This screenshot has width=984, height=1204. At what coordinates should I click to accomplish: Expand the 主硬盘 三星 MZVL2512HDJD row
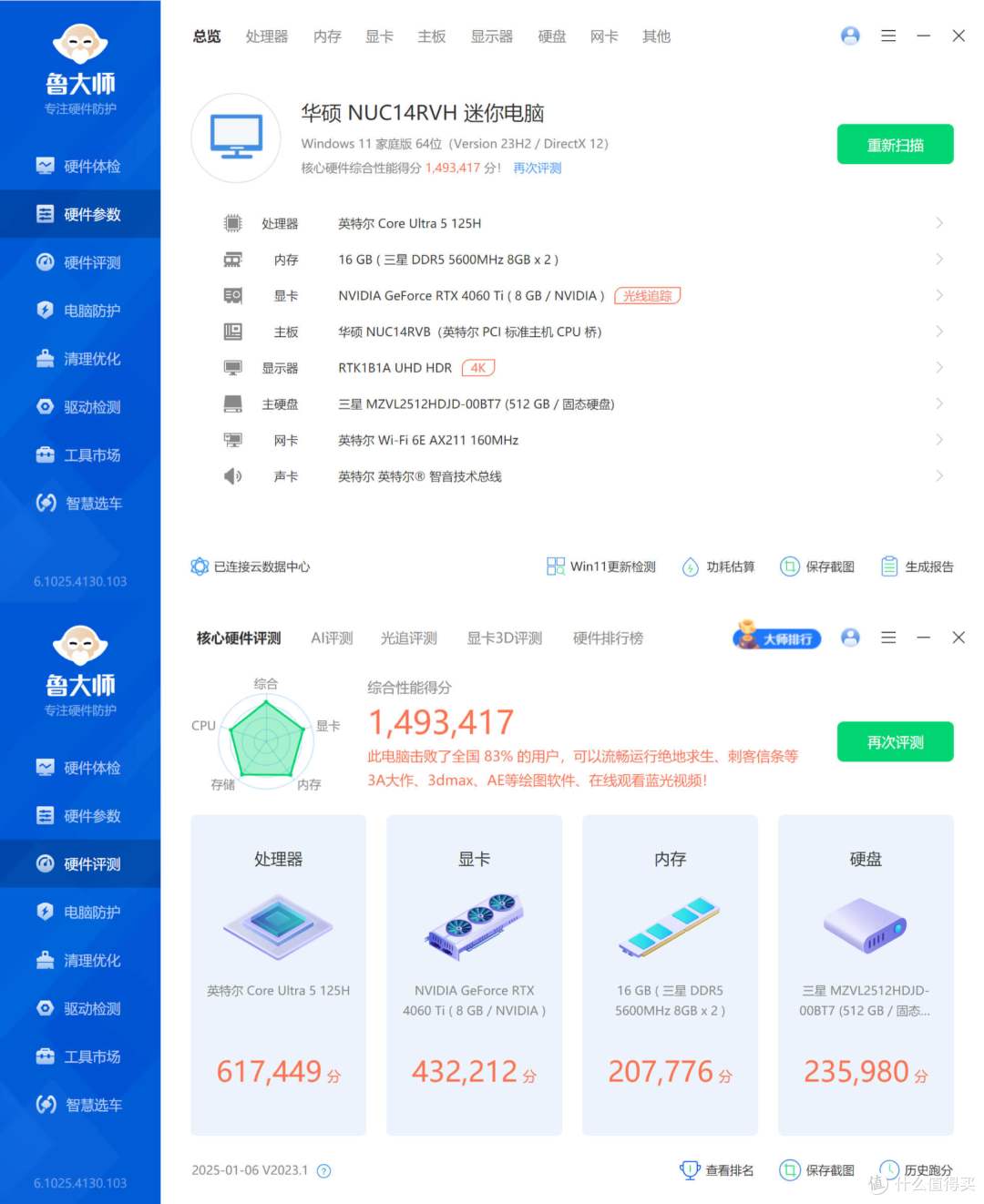[x=582, y=404]
